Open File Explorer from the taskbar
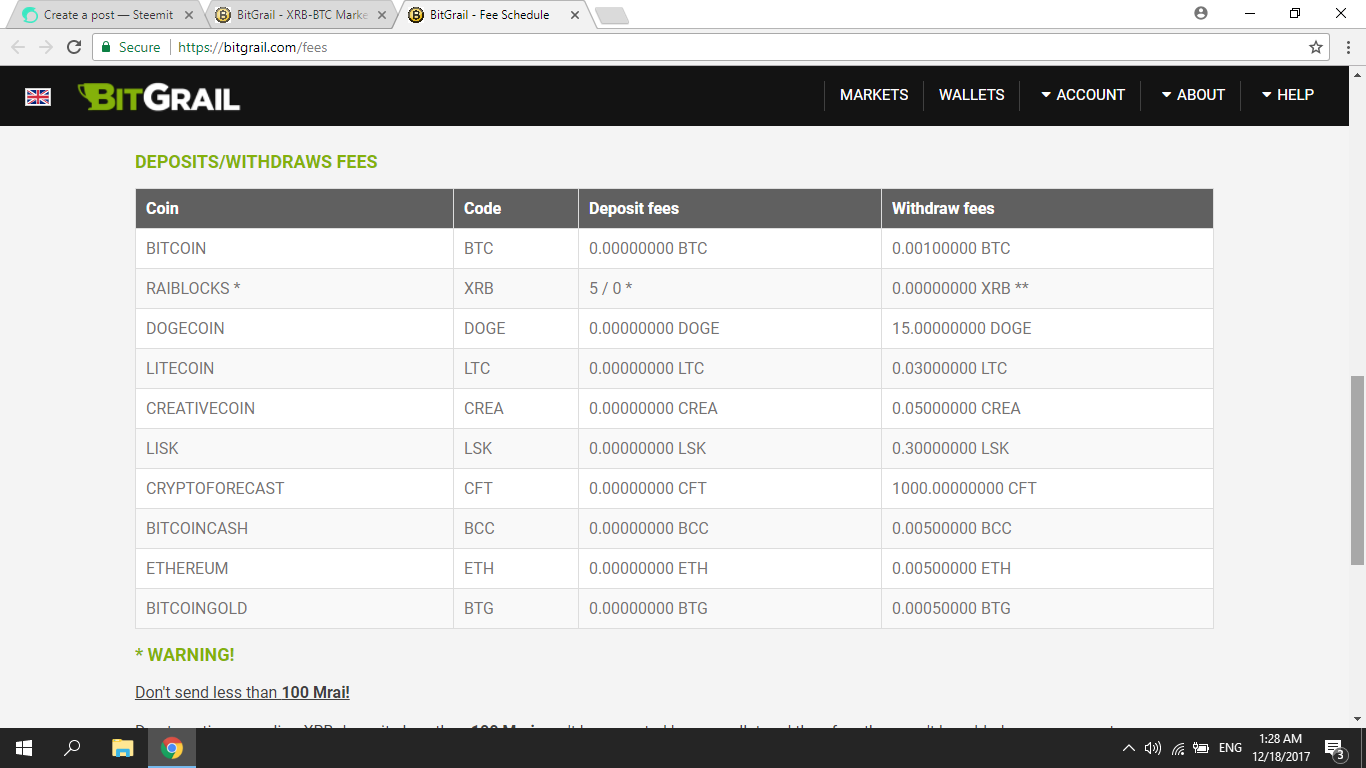This screenshot has width=1366, height=768. (122, 748)
